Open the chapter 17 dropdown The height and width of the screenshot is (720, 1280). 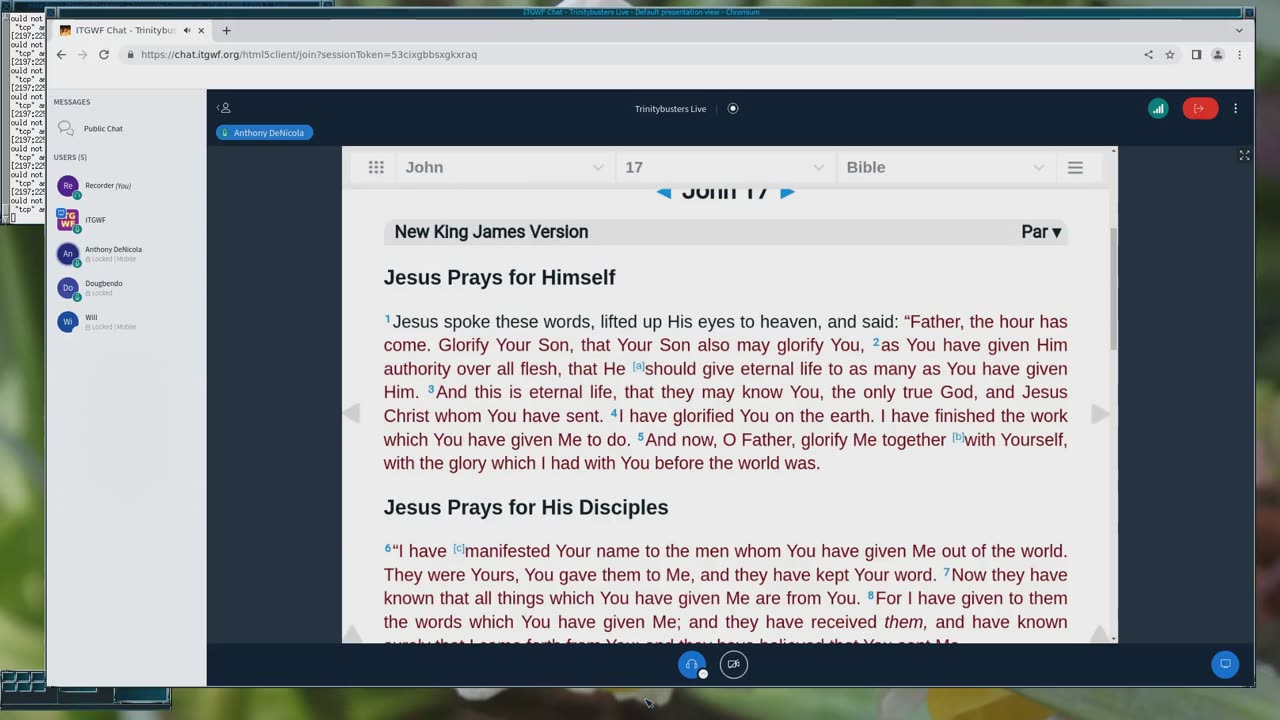coord(725,168)
